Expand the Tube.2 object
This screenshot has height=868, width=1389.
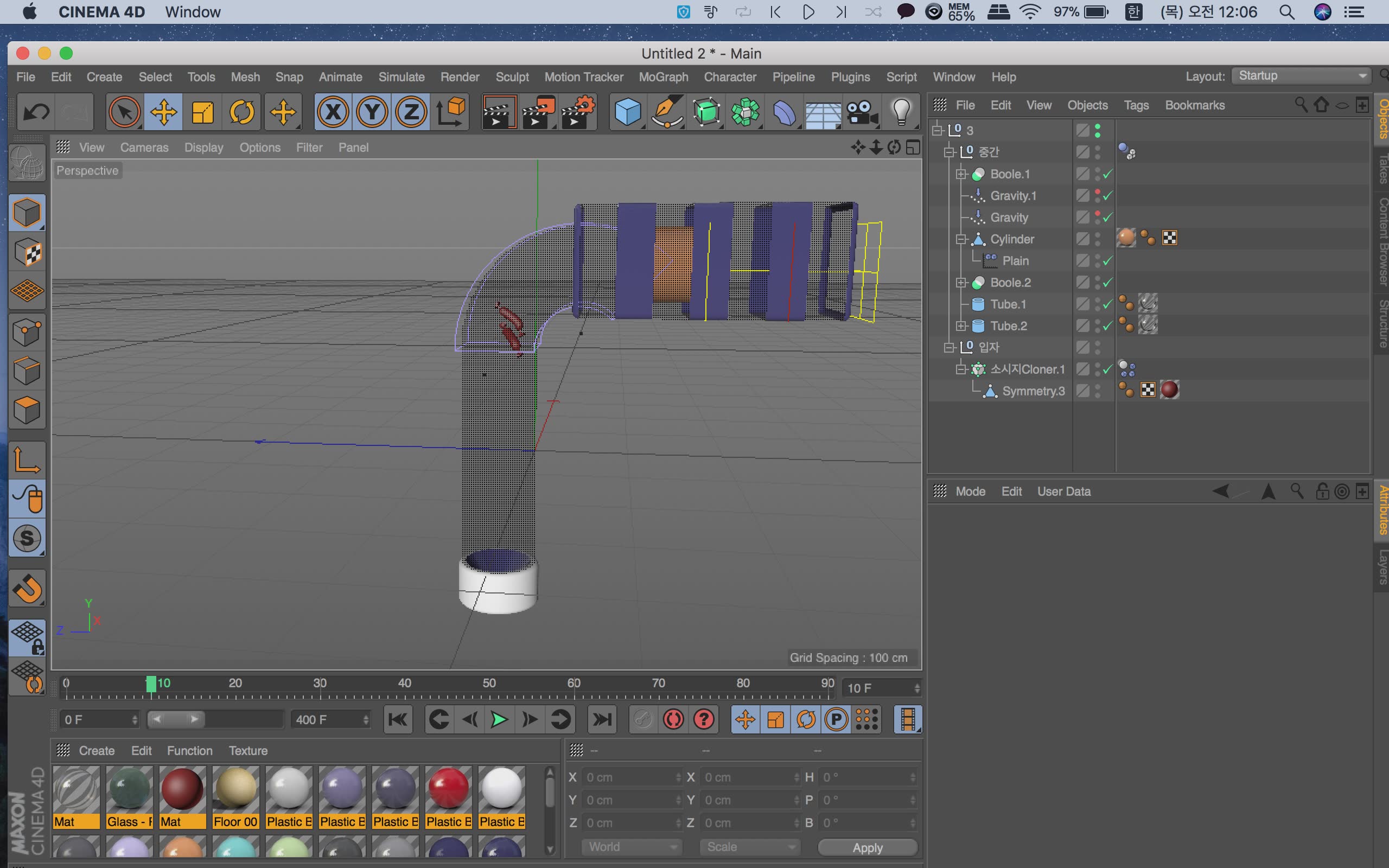point(961,326)
